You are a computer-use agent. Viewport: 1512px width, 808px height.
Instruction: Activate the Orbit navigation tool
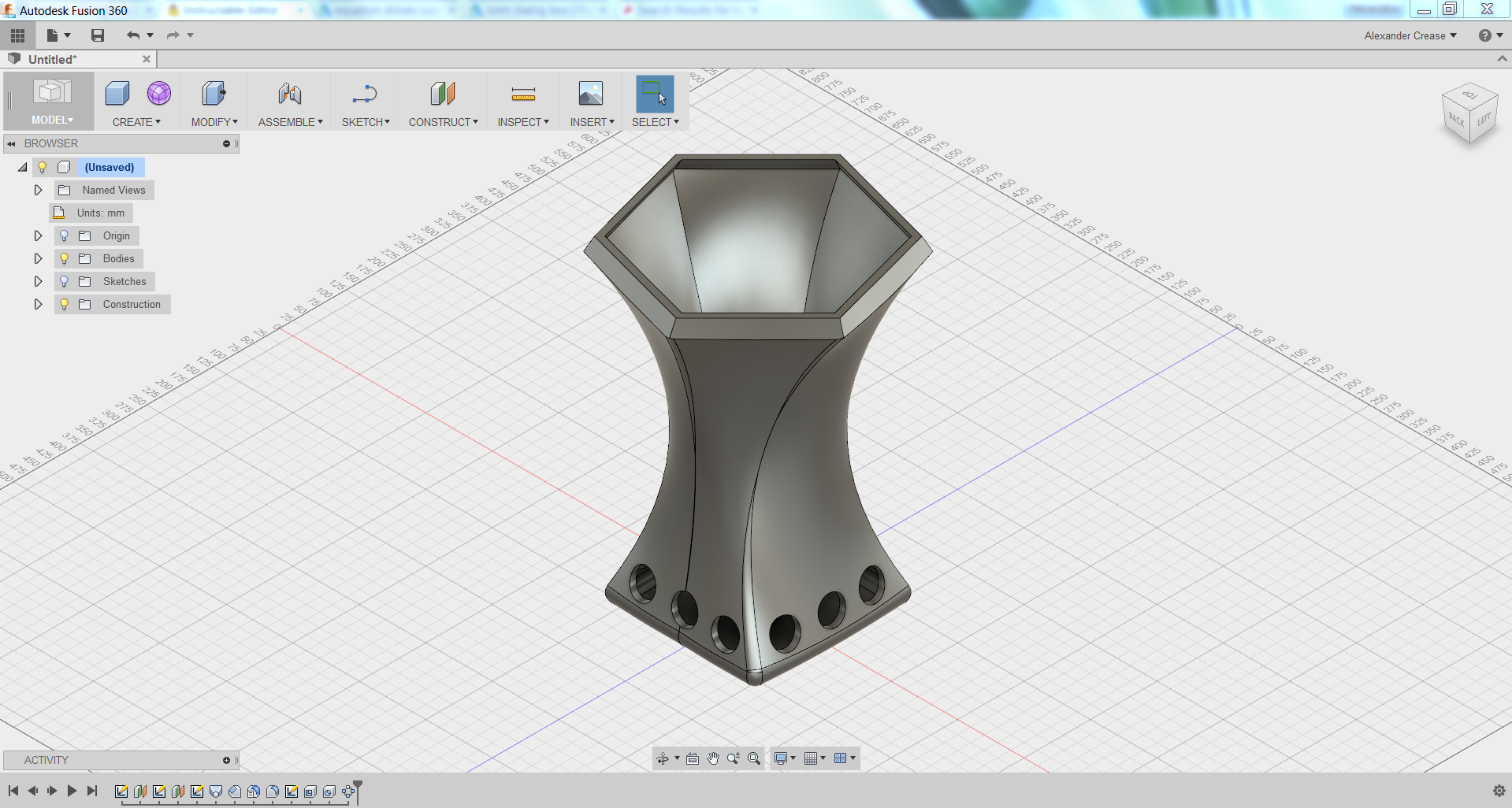point(664,758)
